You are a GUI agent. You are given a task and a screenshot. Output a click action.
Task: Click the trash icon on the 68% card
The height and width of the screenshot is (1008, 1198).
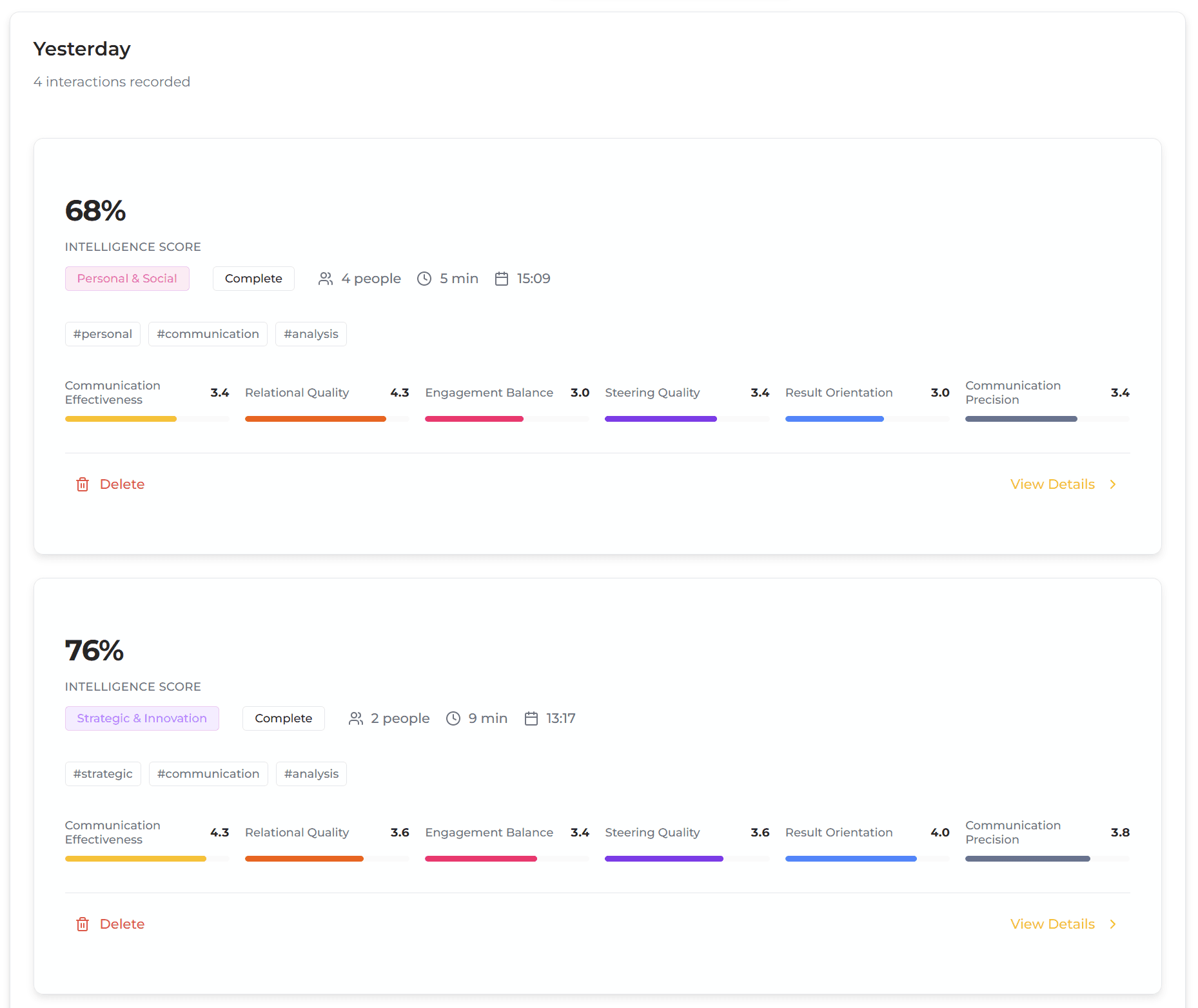(82, 484)
